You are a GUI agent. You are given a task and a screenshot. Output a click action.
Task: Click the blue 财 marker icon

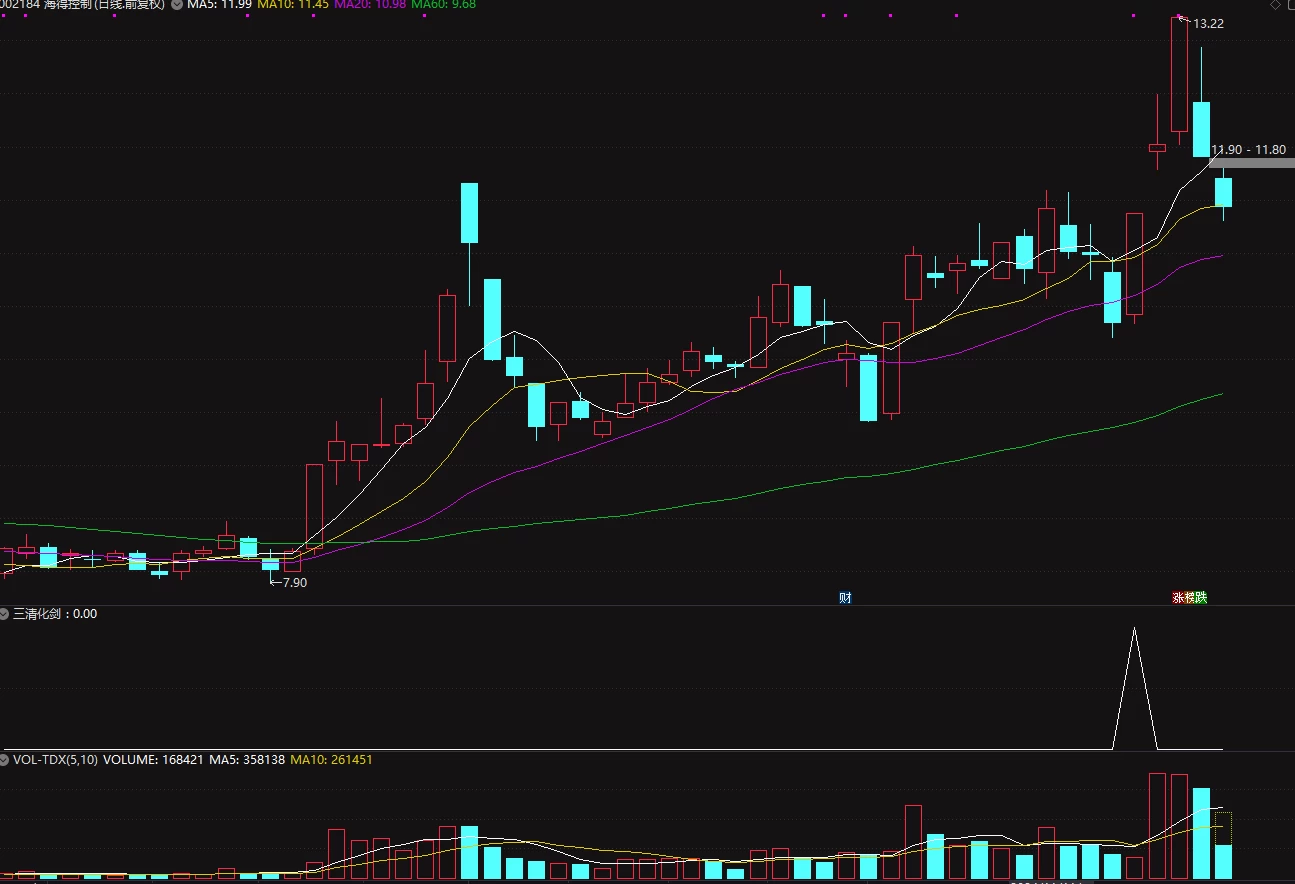tap(845, 598)
